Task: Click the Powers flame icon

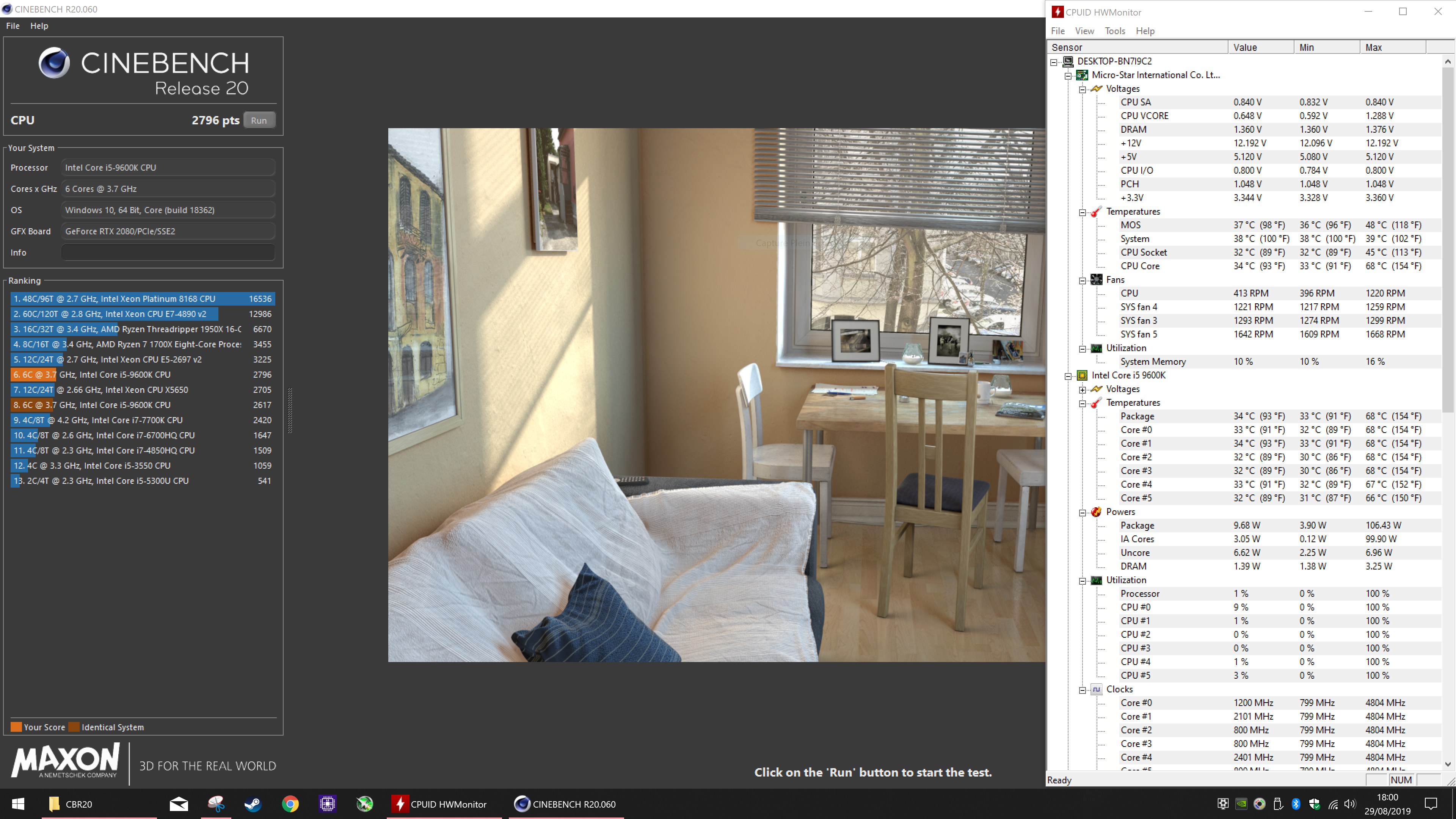Action: pos(1097,511)
